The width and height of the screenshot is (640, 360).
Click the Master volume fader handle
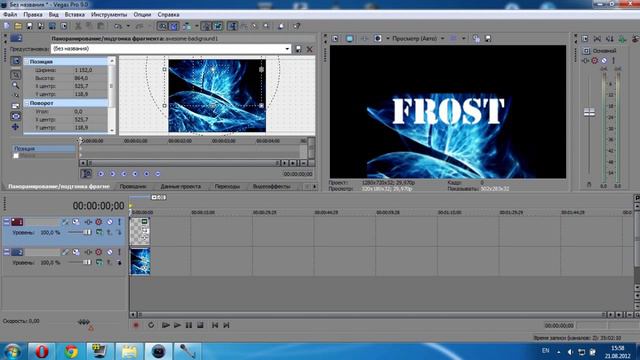tap(589, 113)
